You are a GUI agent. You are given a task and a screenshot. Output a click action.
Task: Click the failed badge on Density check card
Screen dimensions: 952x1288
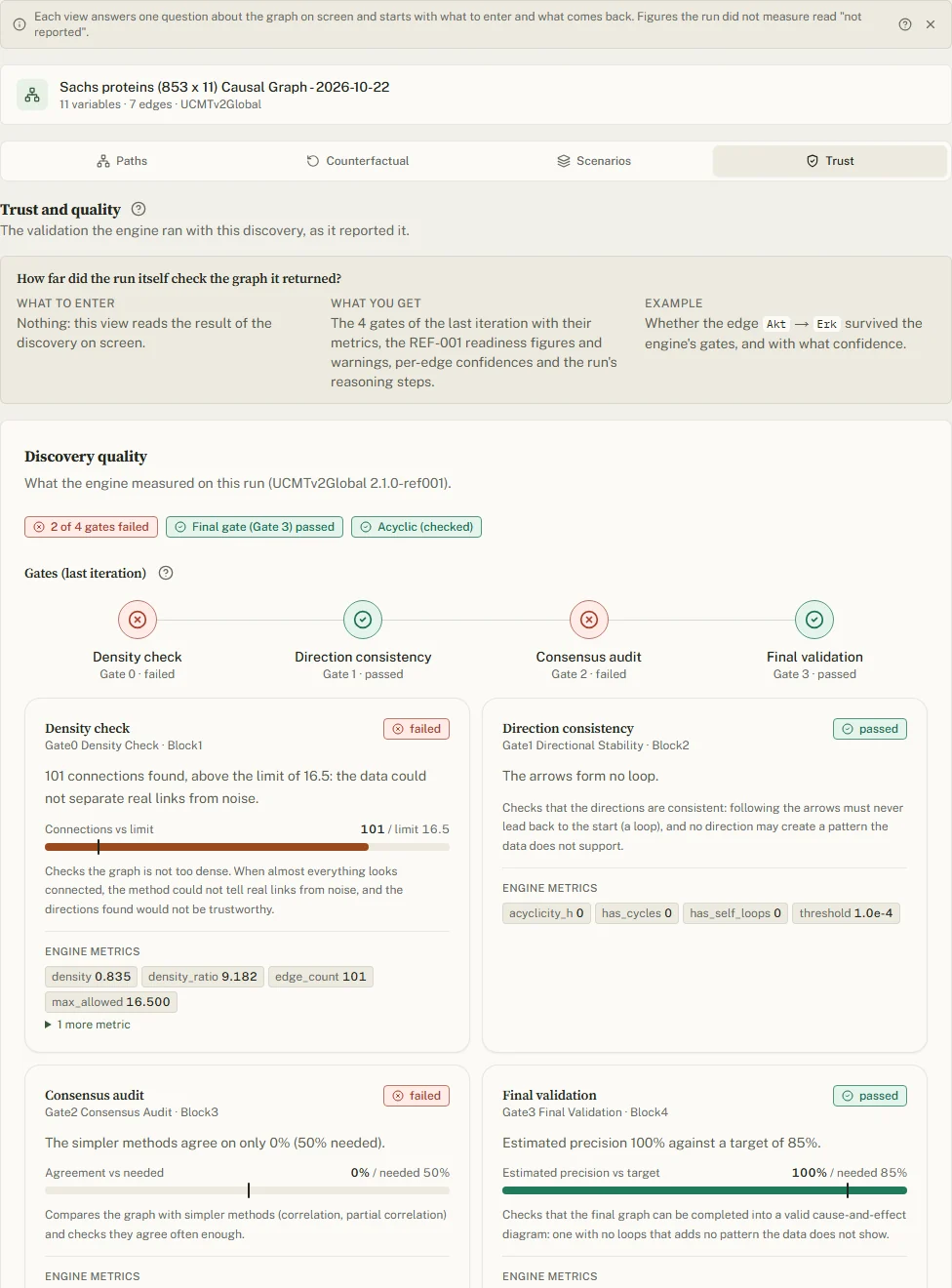tap(416, 729)
